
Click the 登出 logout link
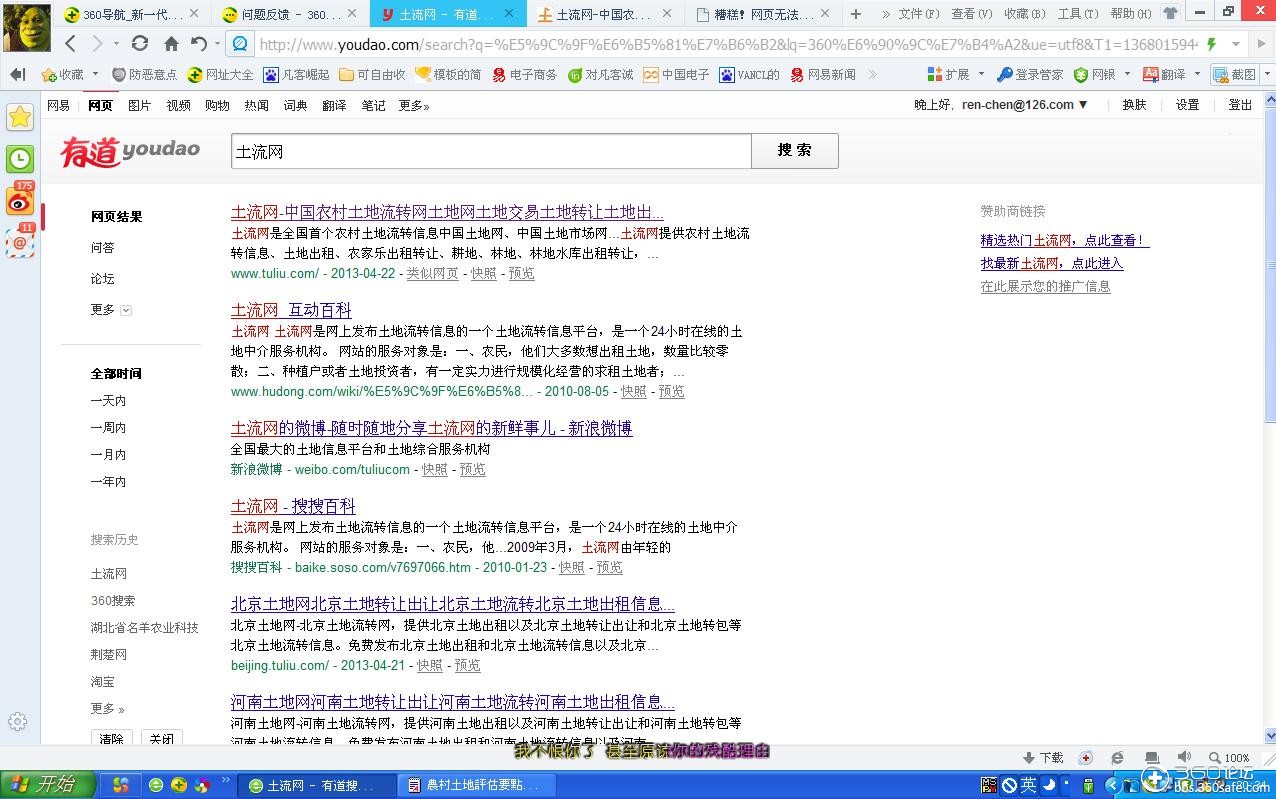coord(1240,105)
